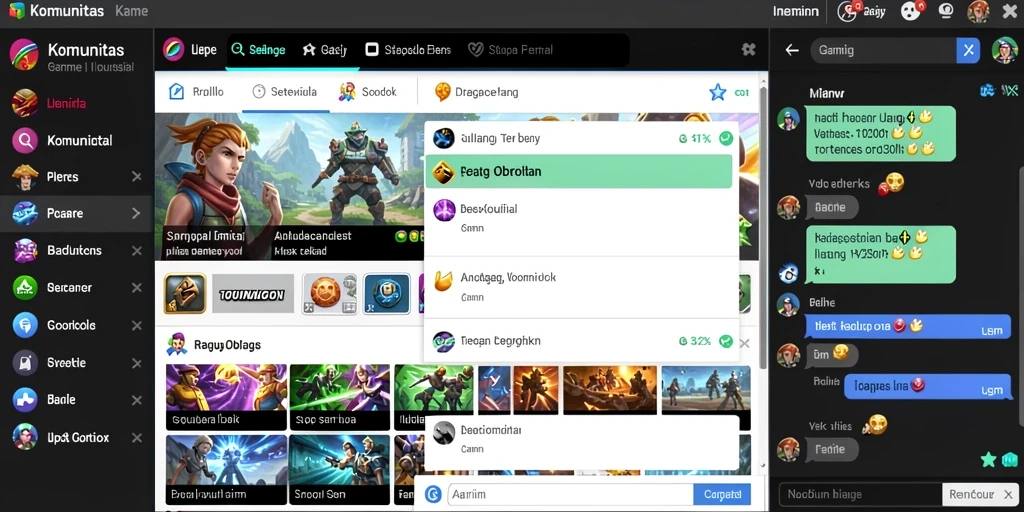Toggle the green check next to 41%
Screen dimensions: 1024x512
click(x=726, y=138)
